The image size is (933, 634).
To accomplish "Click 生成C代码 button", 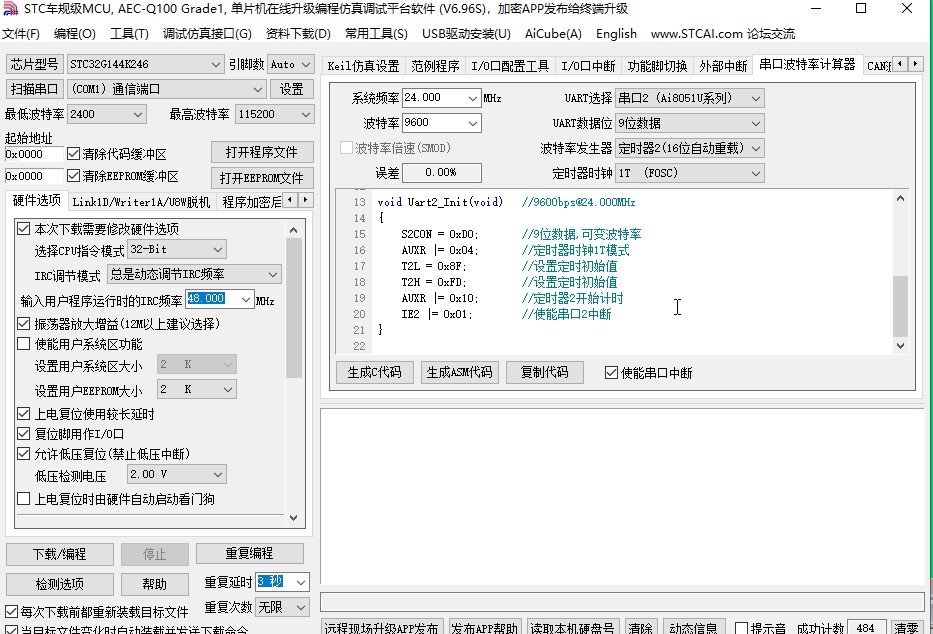I will tap(374, 372).
